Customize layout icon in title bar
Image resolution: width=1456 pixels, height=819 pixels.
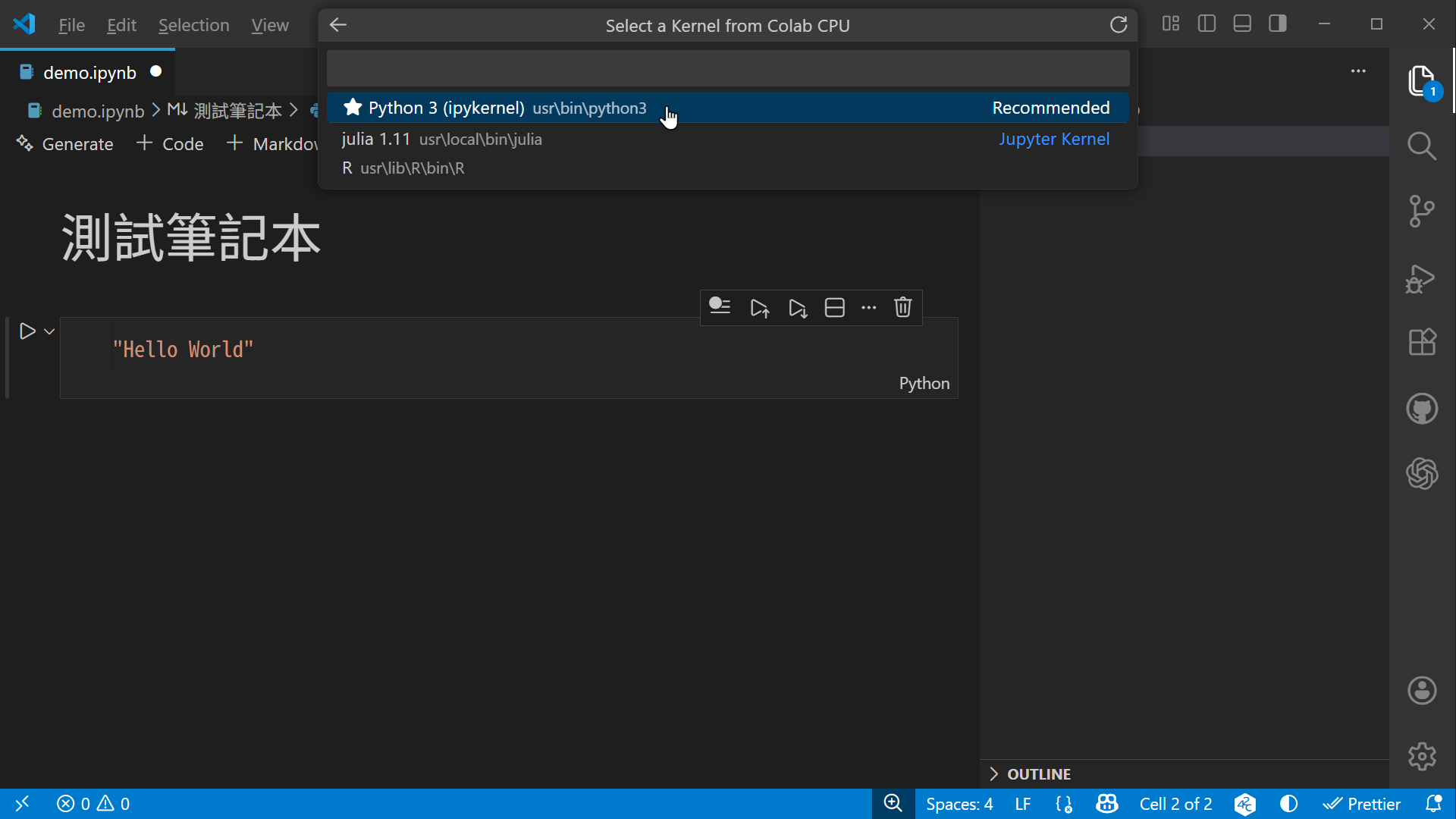(x=1171, y=24)
